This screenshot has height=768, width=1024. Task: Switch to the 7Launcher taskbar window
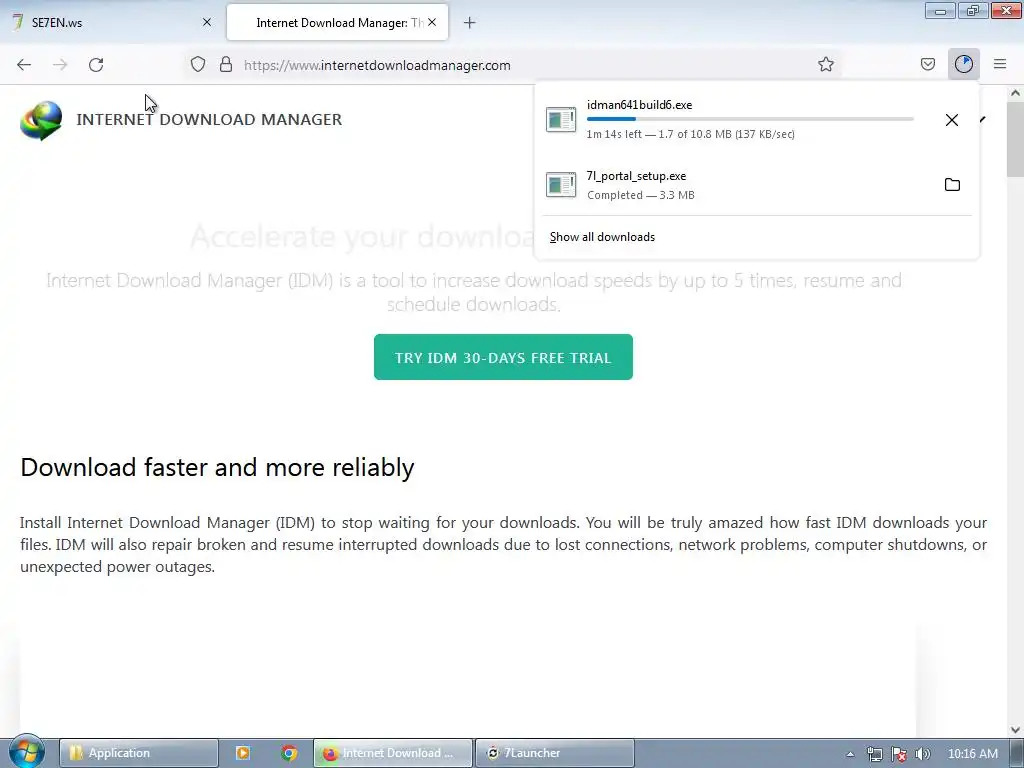(x=554, y=753)
